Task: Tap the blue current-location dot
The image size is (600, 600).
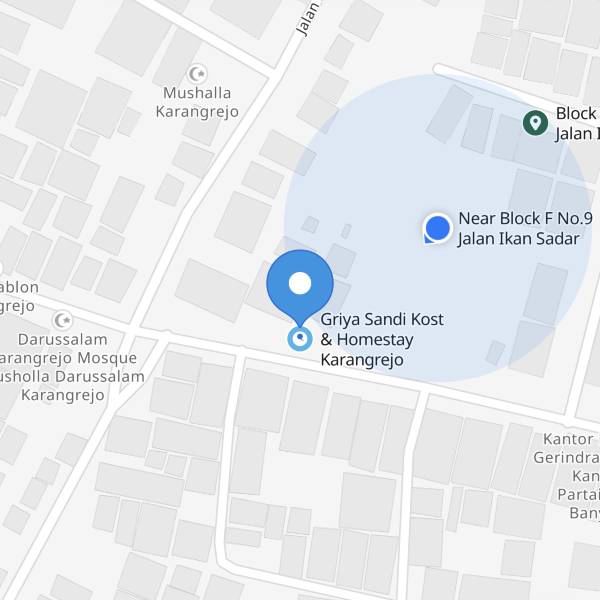Action: [x=437, y=228]
